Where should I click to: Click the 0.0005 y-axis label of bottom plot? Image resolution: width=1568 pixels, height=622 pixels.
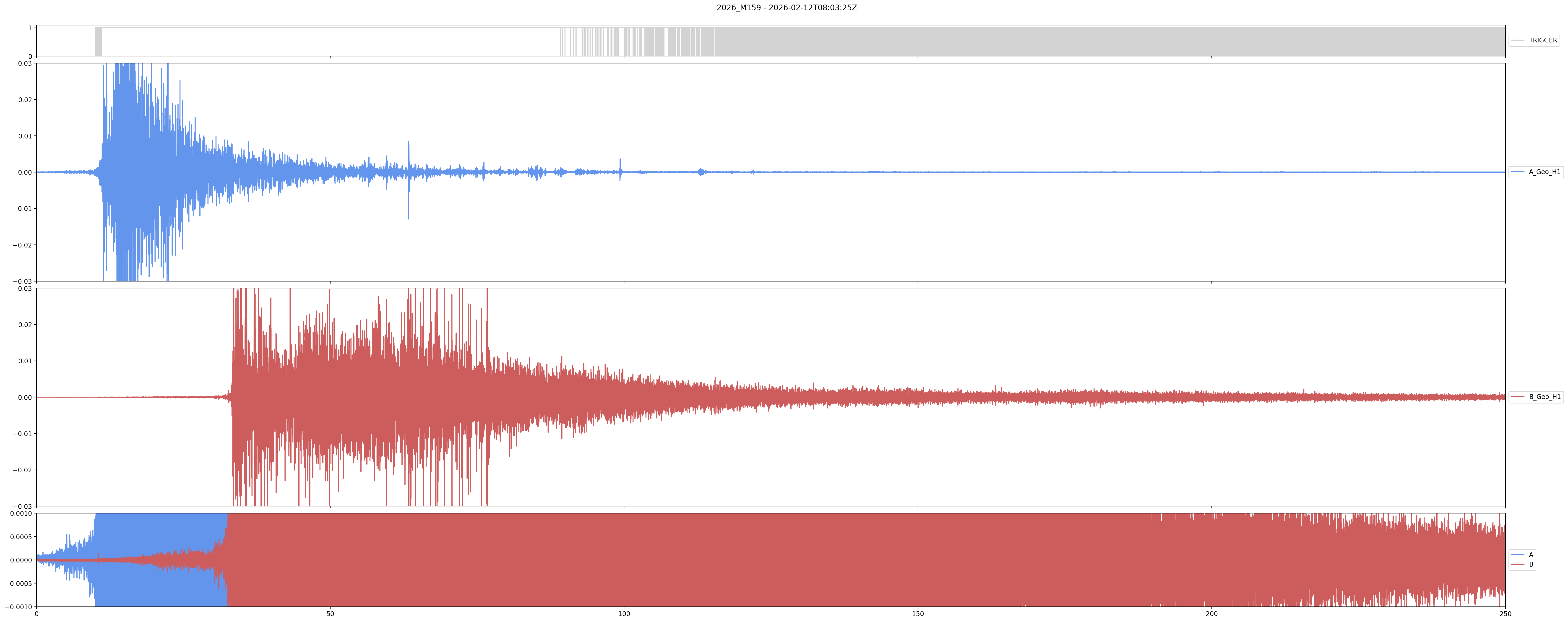pyautogui.click(x=21, y=537)
